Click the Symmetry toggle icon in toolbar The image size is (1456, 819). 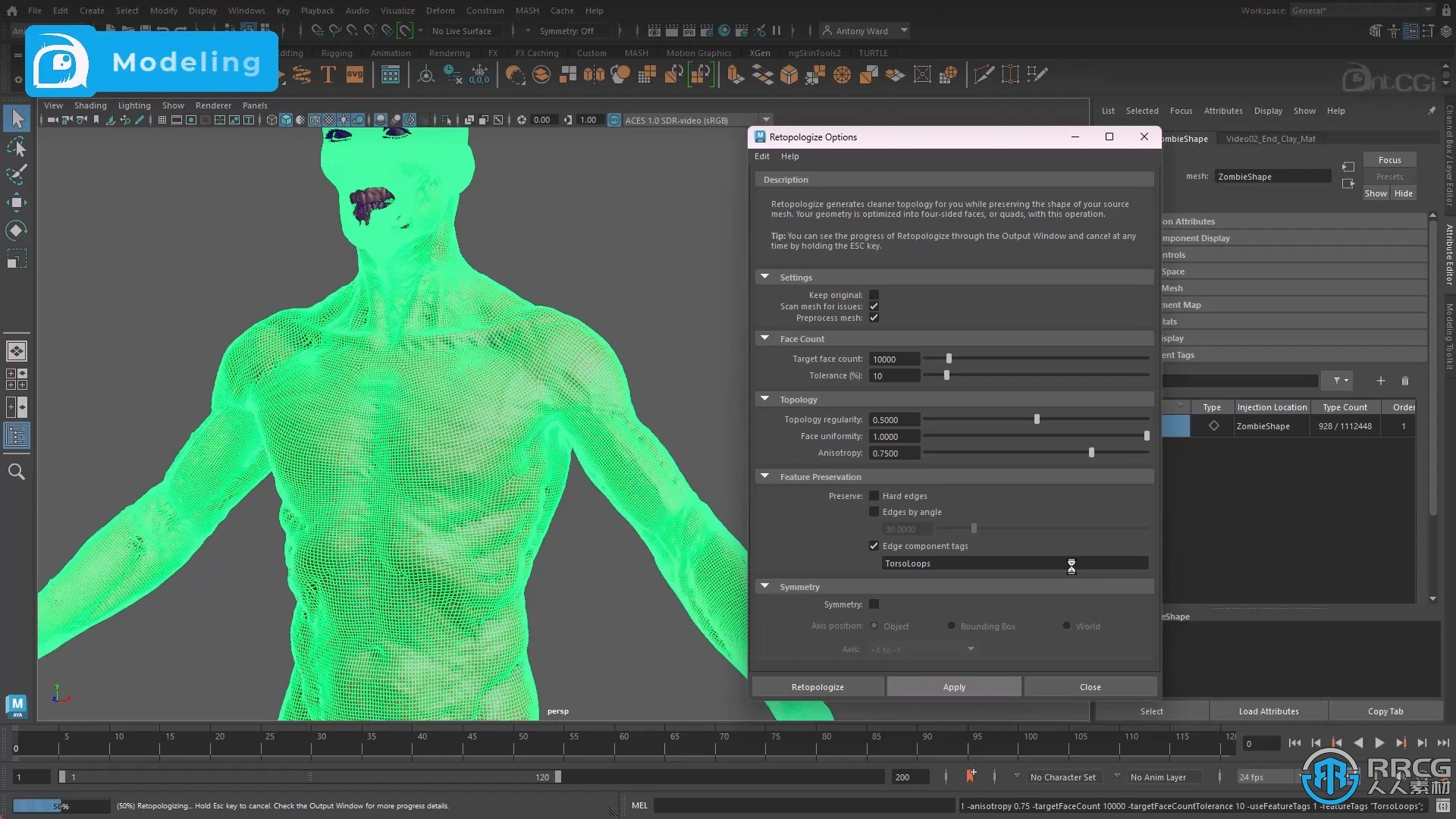(x=567, y=30)
